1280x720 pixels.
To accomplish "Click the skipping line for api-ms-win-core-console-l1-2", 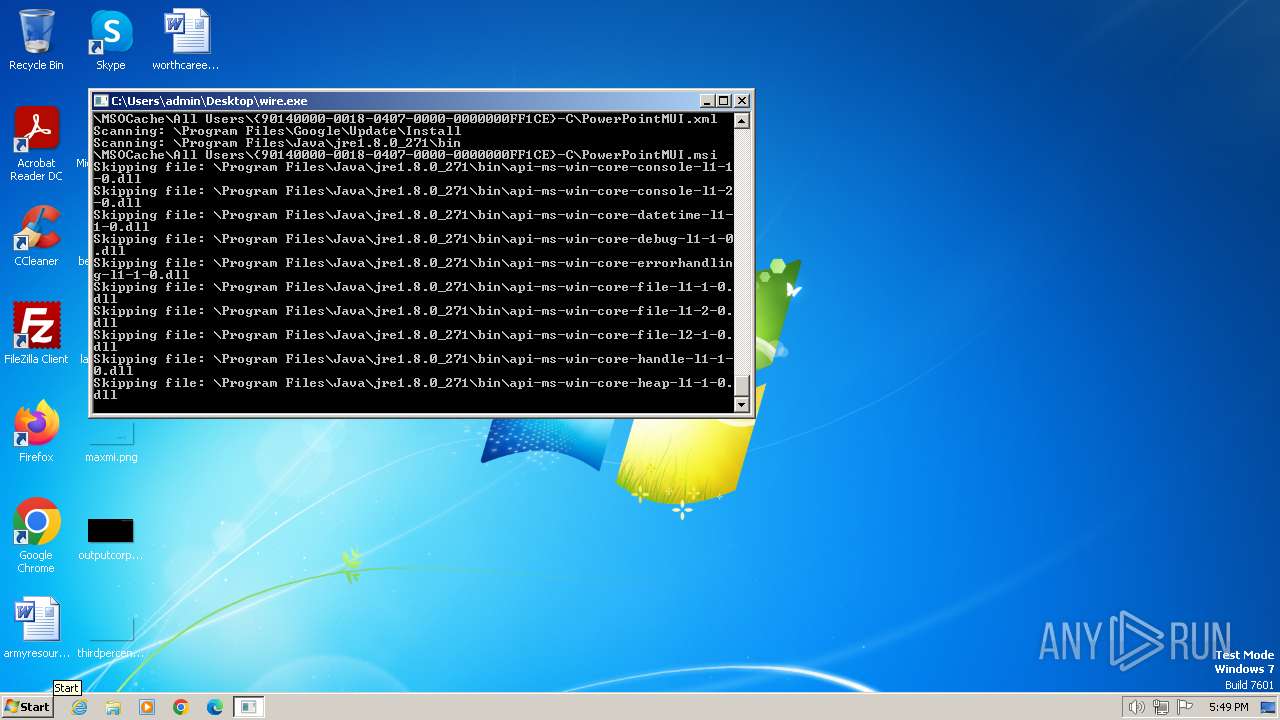I will [x=413, y=197].
